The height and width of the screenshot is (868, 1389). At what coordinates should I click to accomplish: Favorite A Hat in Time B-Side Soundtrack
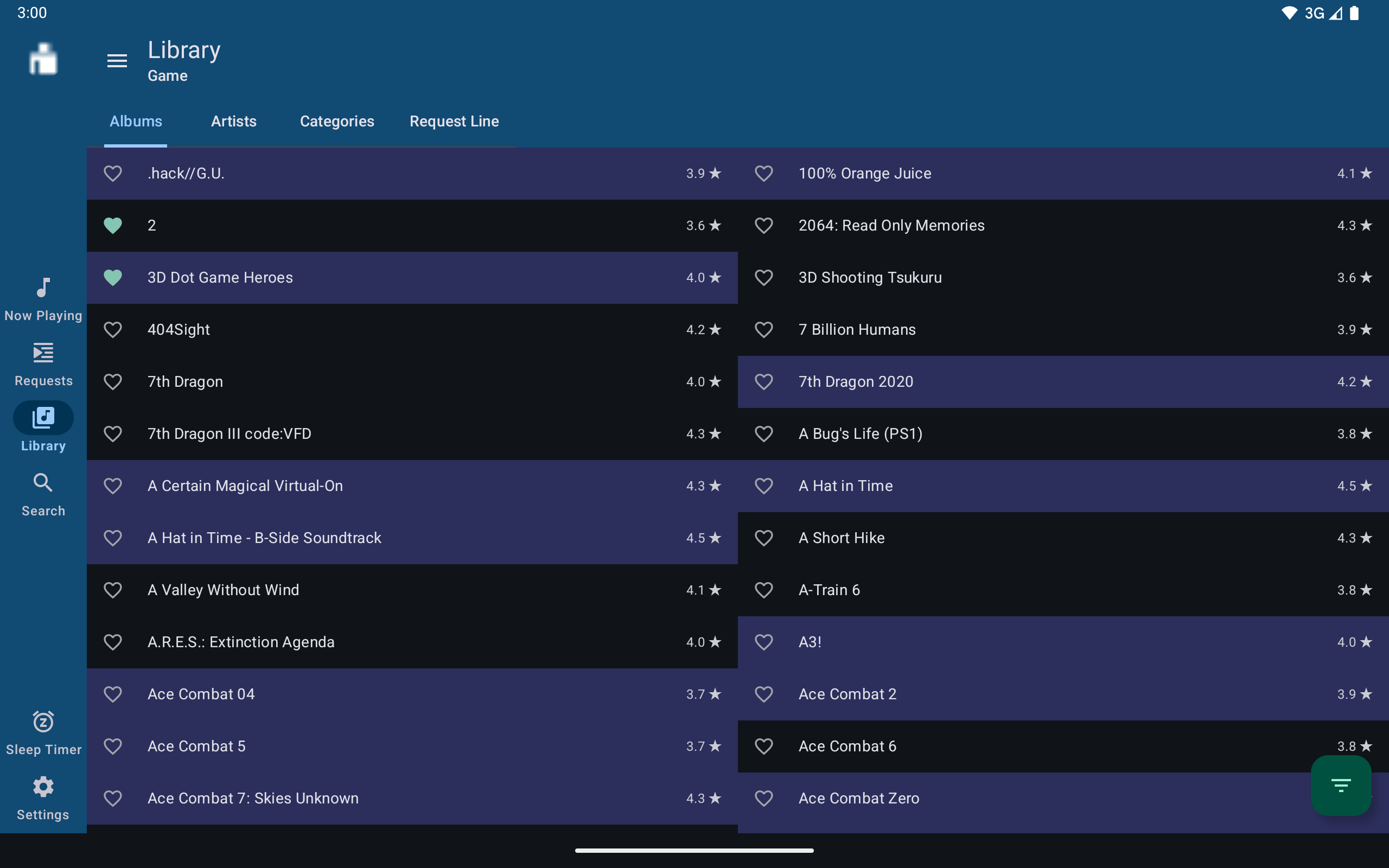tap(112, 538)
